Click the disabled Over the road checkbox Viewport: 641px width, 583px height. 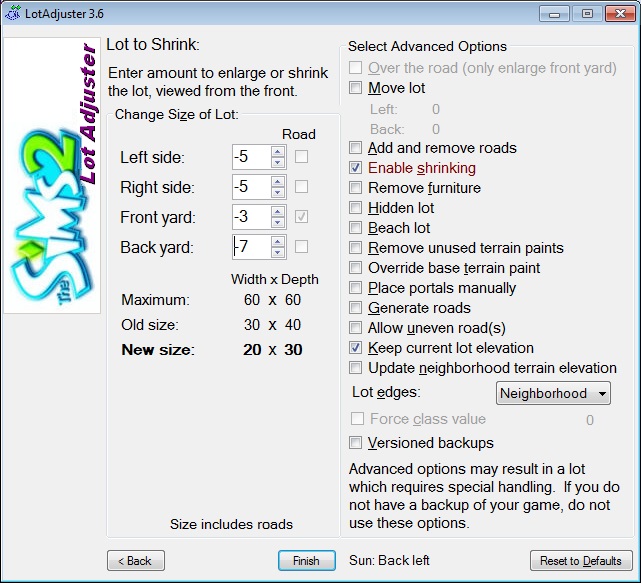tap(355, 67)
